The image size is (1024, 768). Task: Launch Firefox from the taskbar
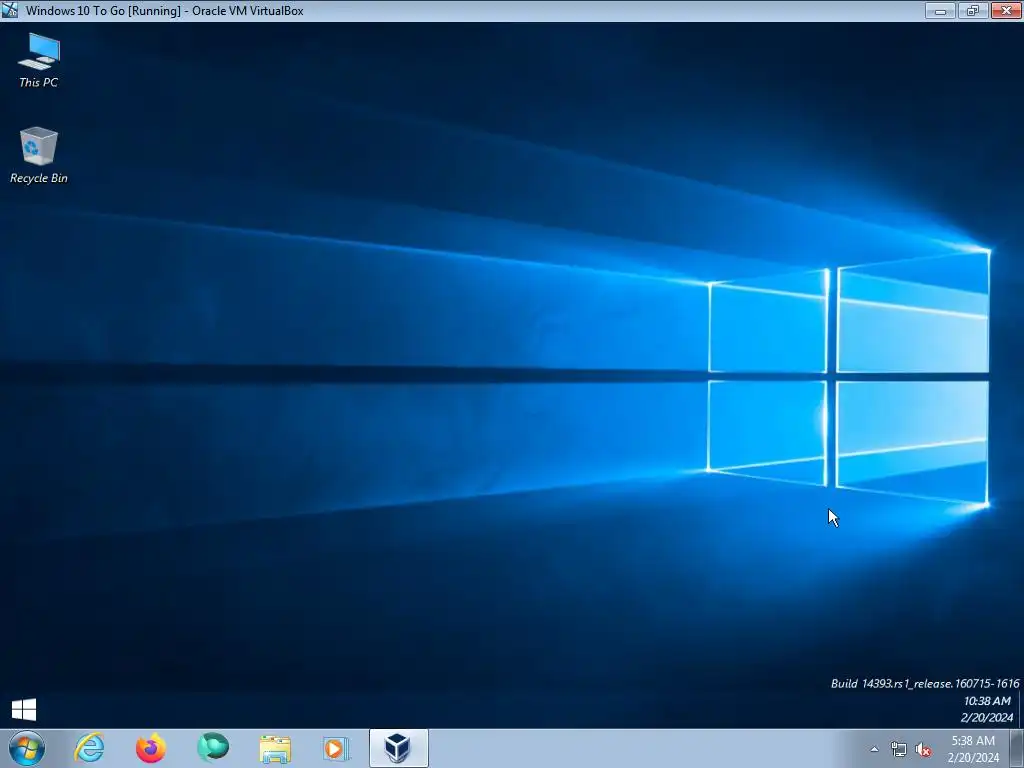click(151, 748)
